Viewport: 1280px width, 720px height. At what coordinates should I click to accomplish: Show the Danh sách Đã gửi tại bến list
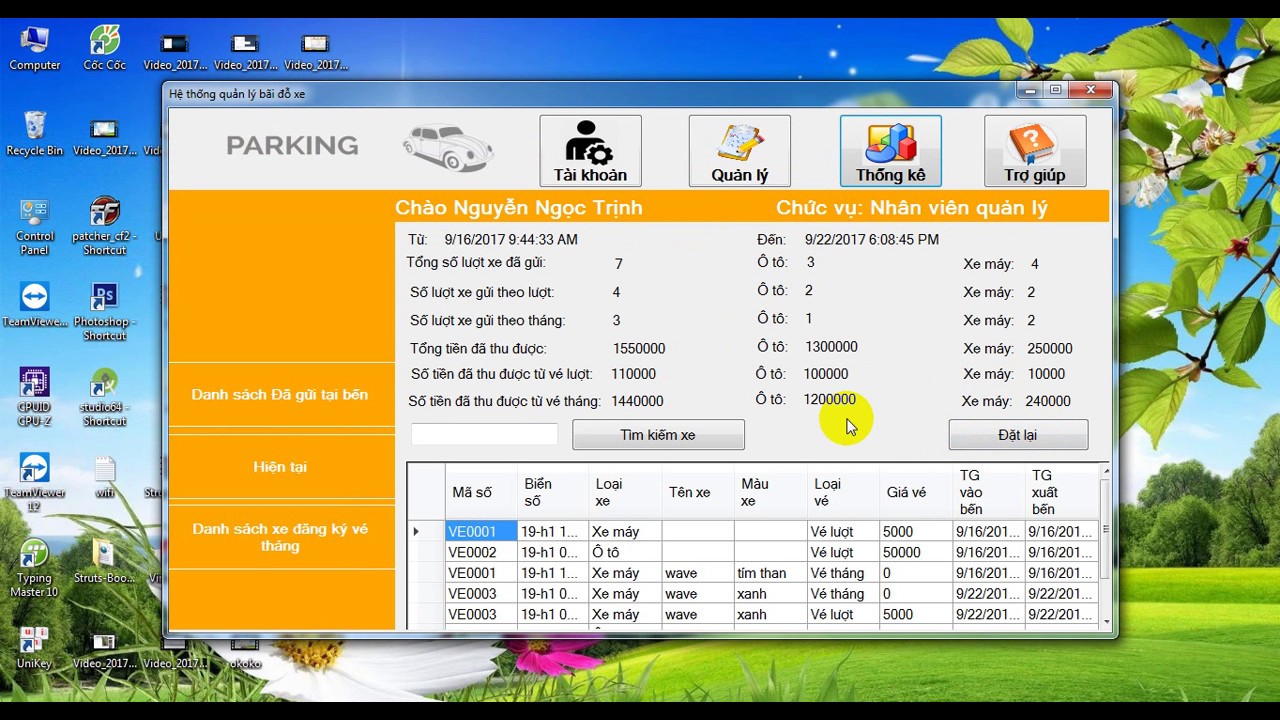click(x=280, y=395)
